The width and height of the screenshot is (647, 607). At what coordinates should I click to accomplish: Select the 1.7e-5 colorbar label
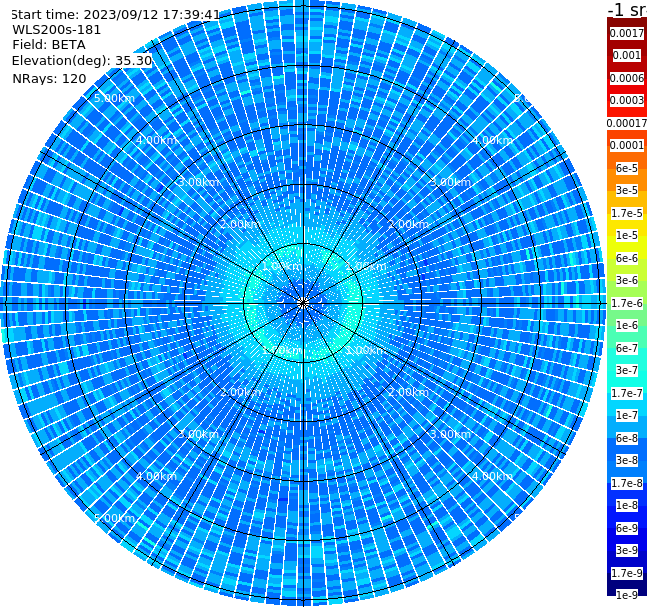pos(627,213)
